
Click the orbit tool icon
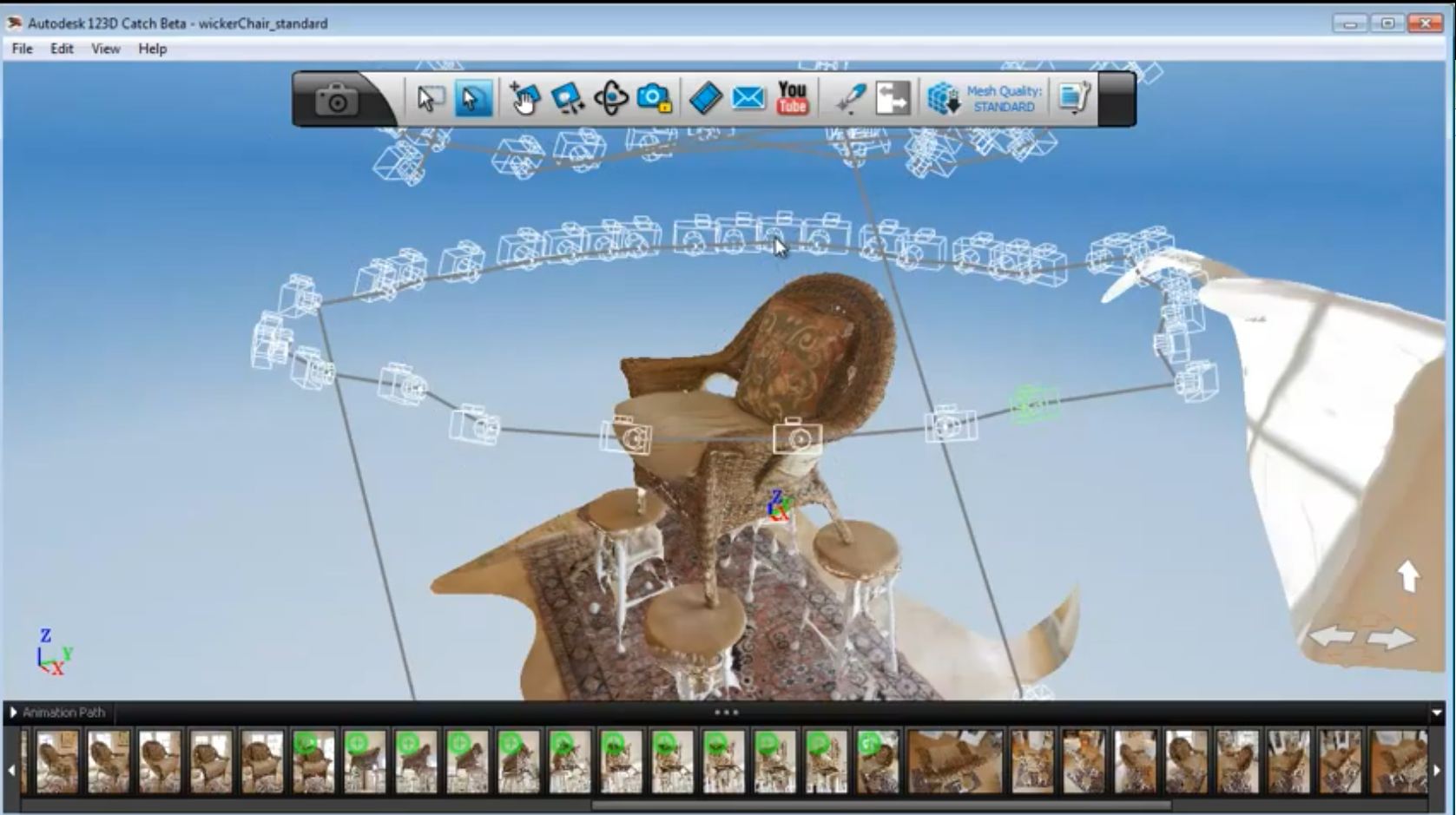pyautogui.click(x=610, y=99)
